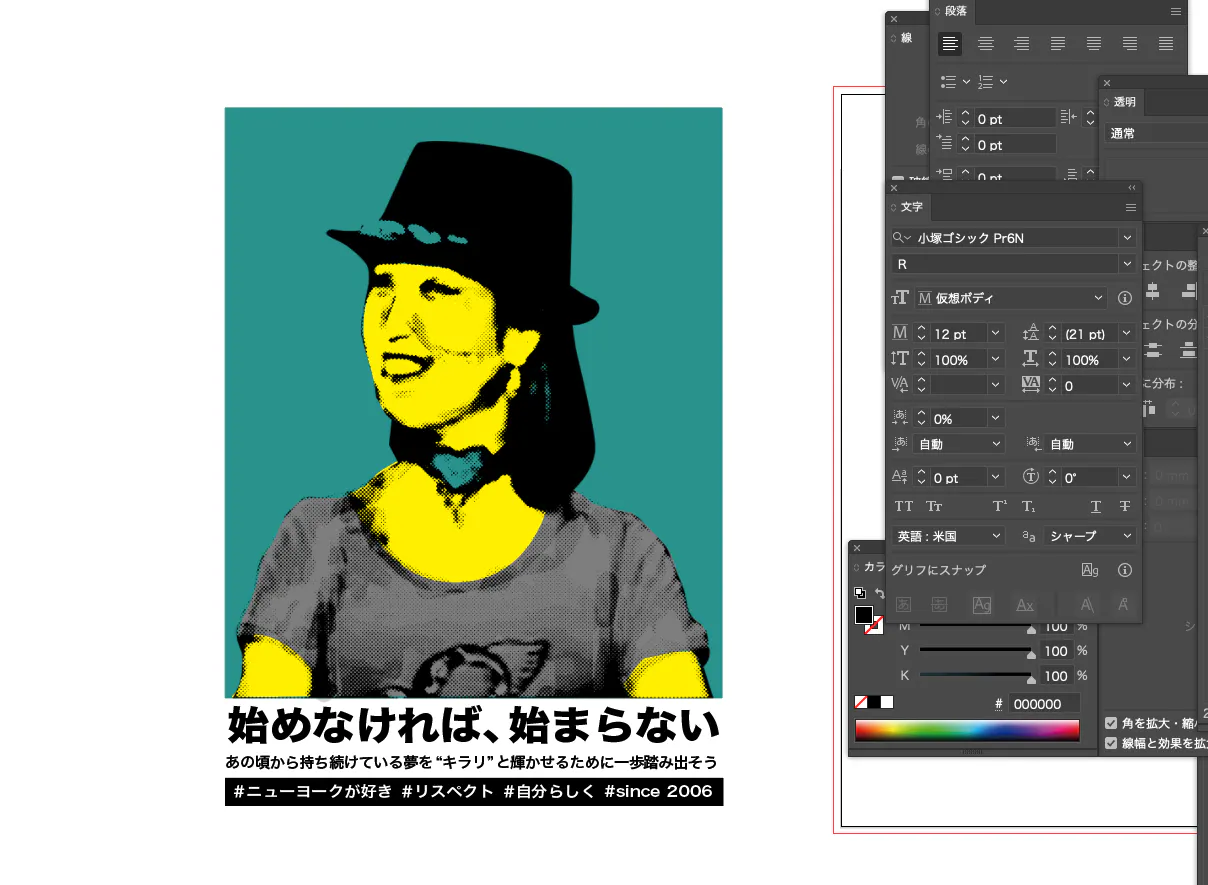Click the Snap to Glyph Ag icon
The height and width of the screenshot is (885, 1208).
click(1090, 570)
